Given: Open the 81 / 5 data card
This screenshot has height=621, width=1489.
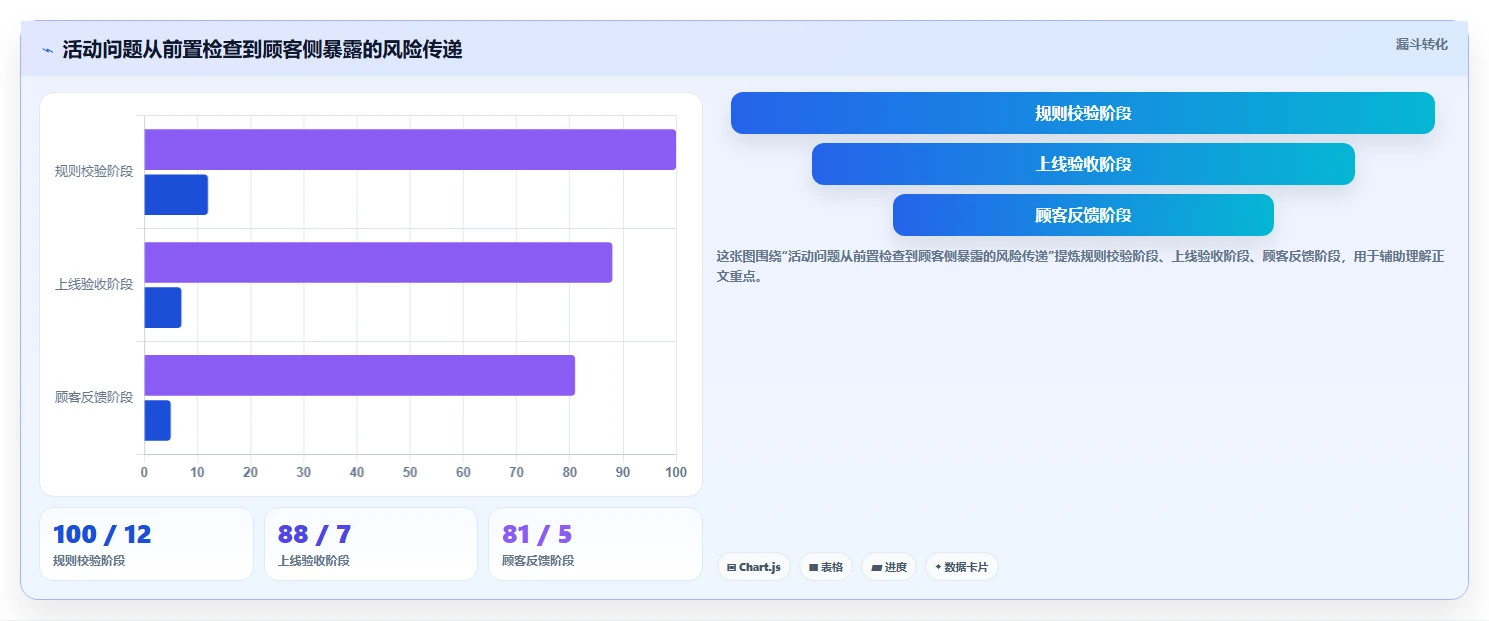Looking at the screenshot, I should (595, 544).
